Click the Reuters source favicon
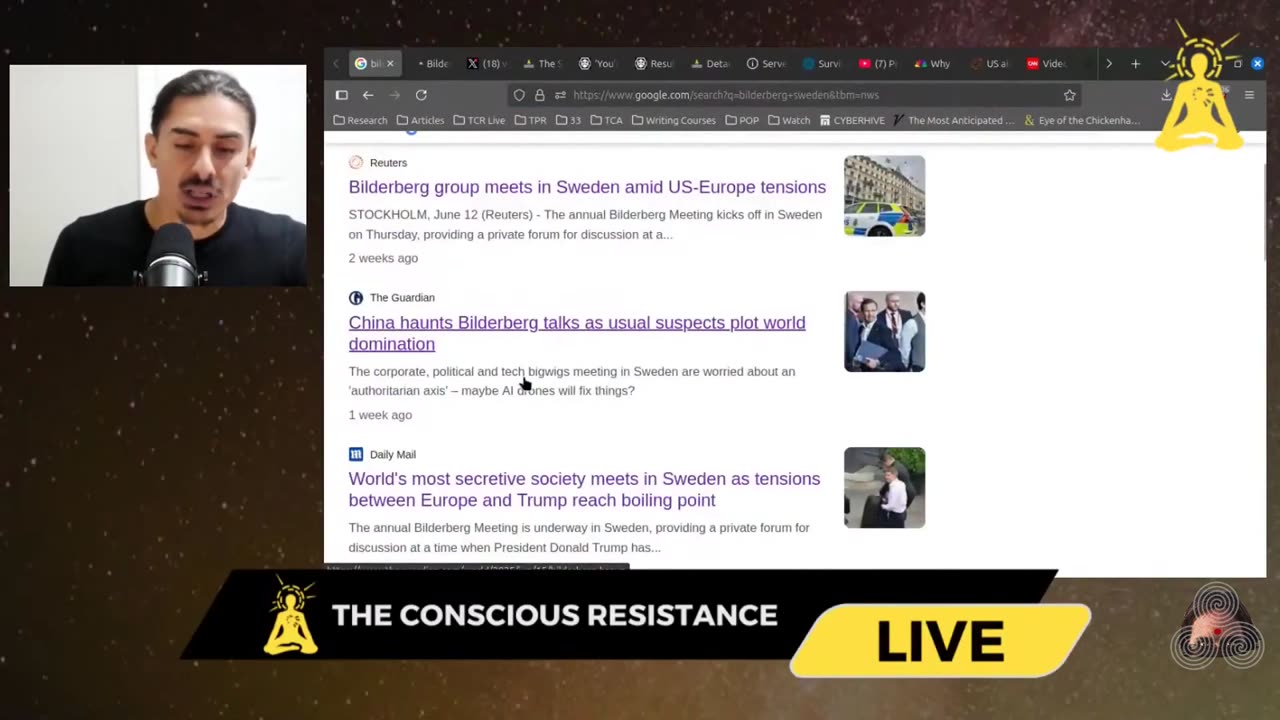Screen dimensions: 1280x720 click(356, 162)
